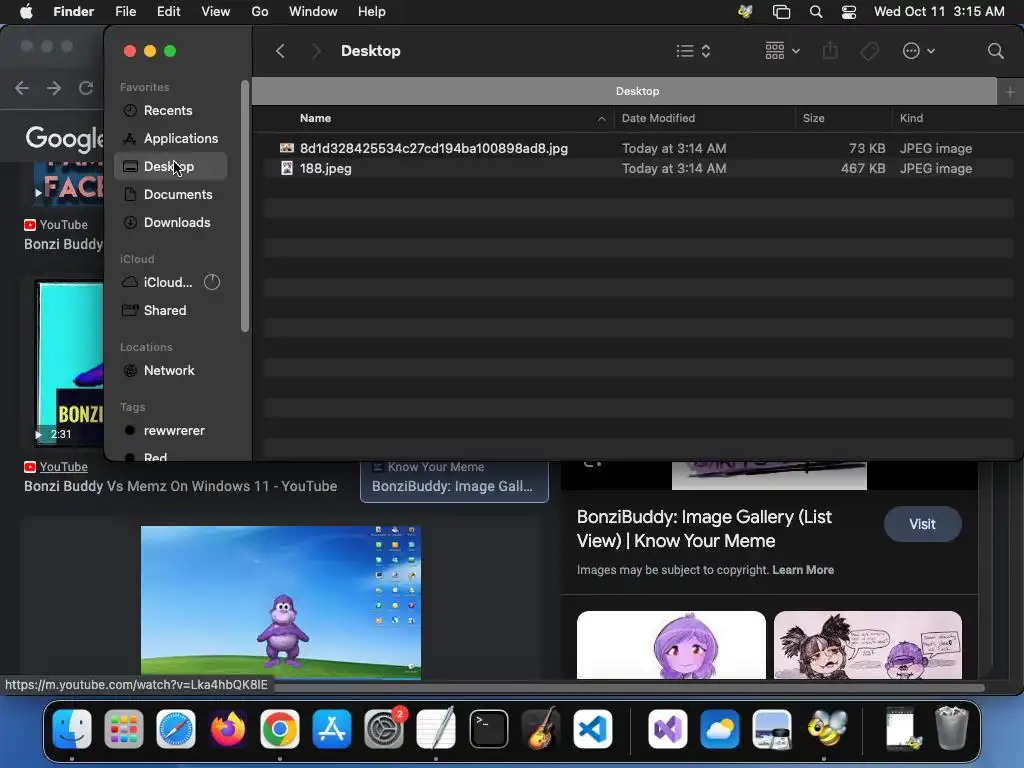Click the Finder search magnifier

click(x=995, y=51)
